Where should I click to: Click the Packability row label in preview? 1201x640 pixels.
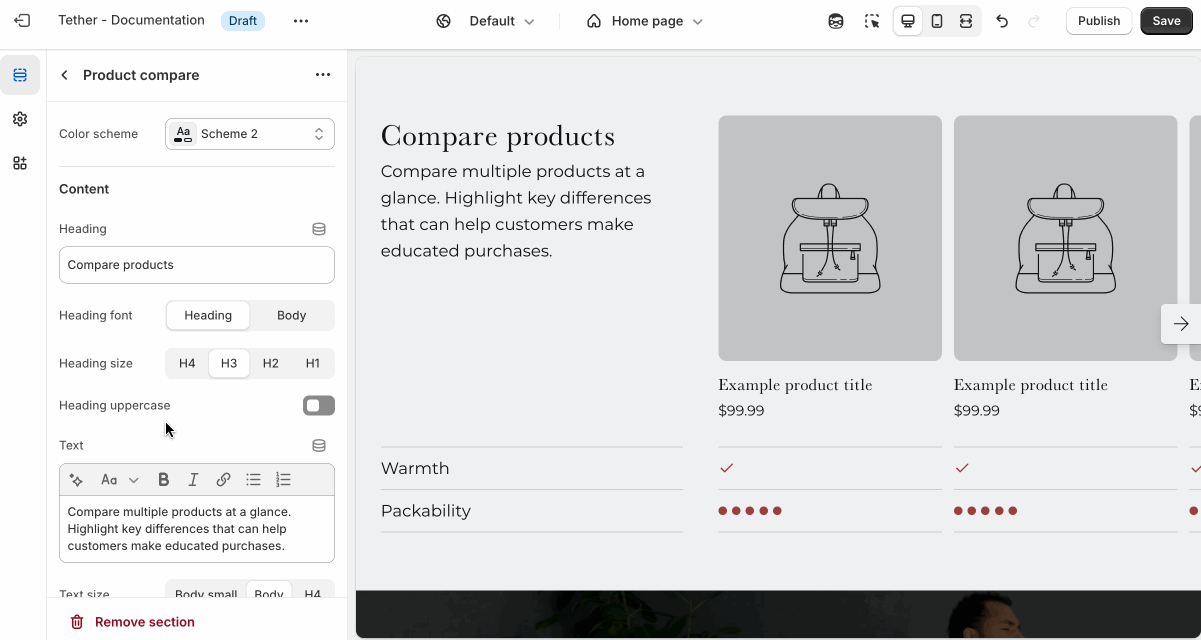[x=426, y=511]
